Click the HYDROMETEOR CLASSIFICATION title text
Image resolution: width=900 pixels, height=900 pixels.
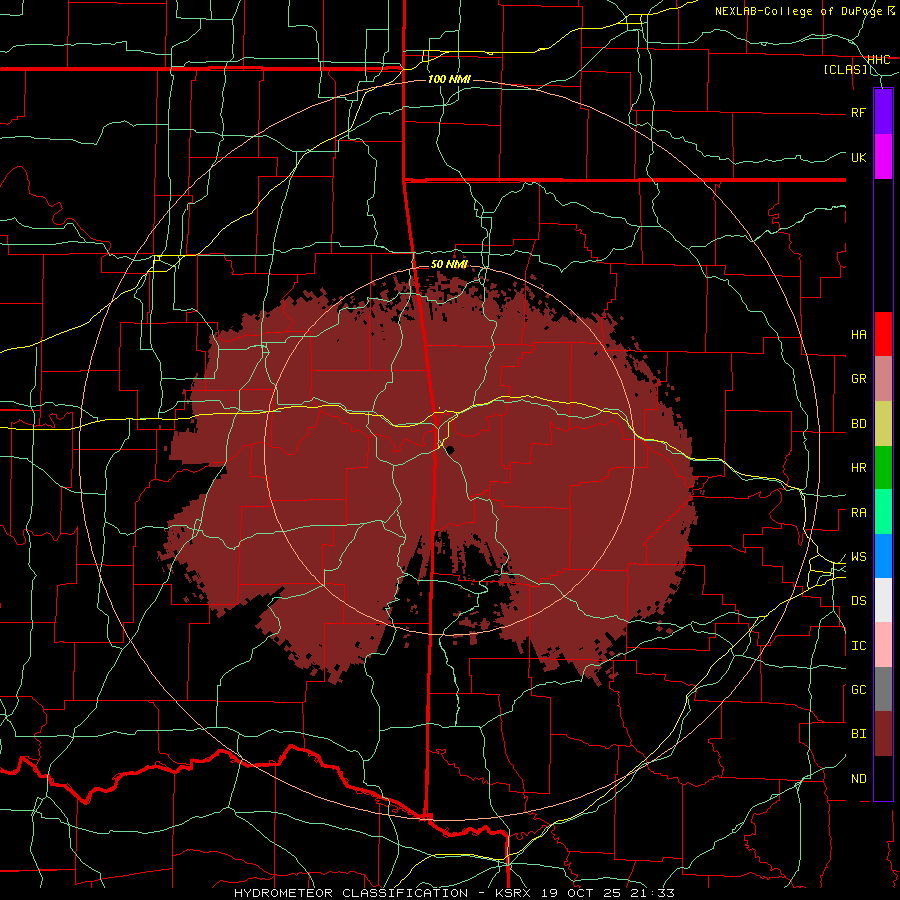click(x=351, y=893)
